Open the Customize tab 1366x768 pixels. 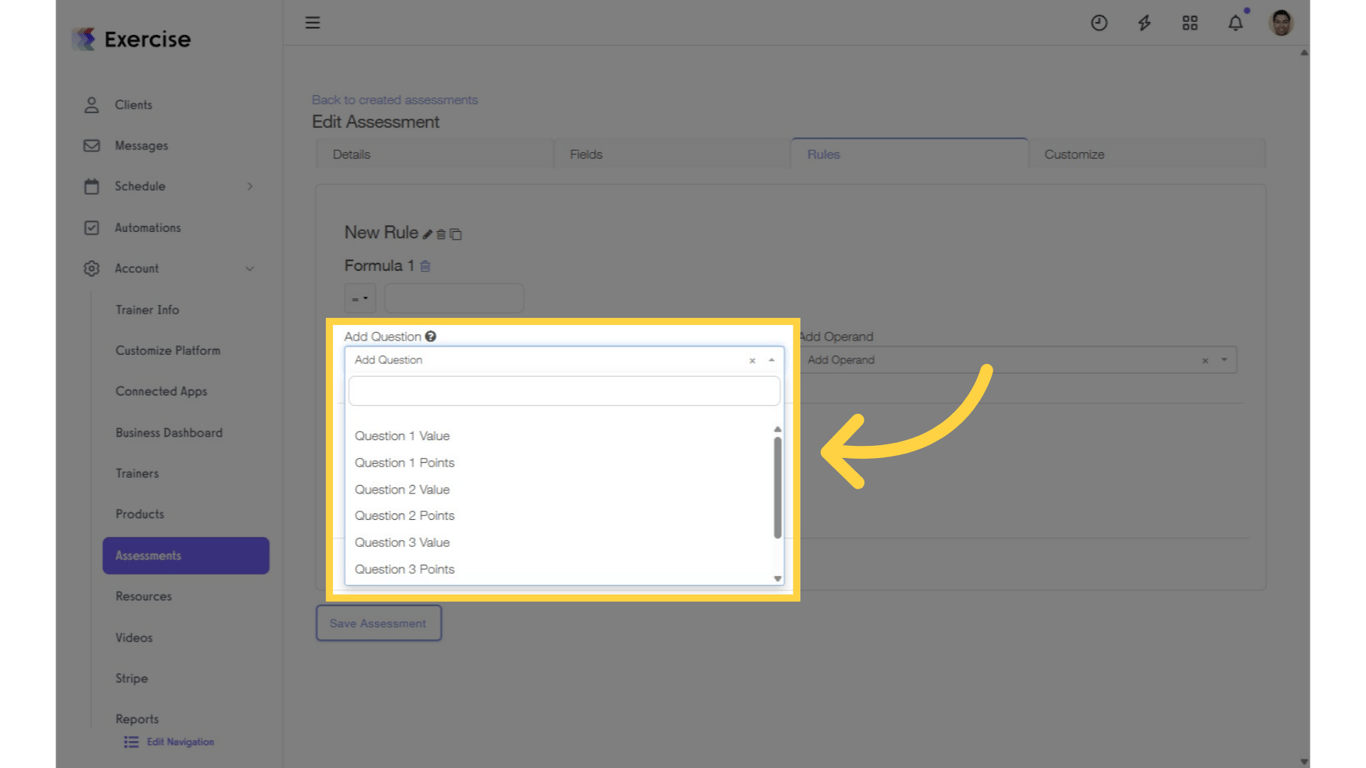1074,154
